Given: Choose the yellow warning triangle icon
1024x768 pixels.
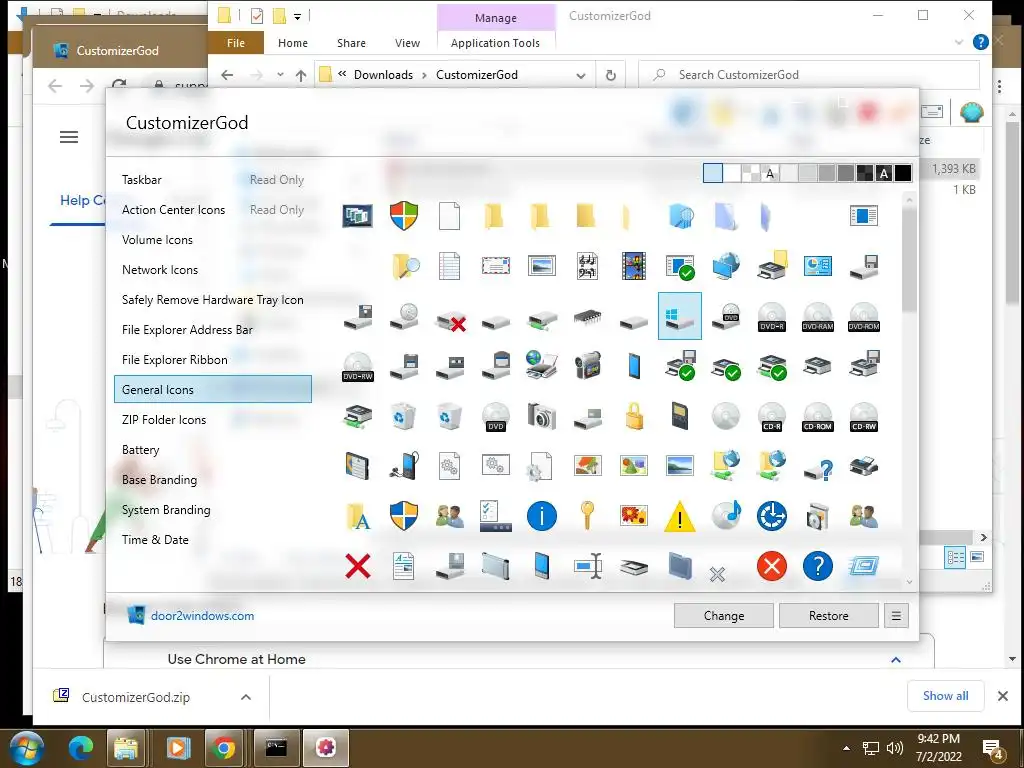Looking at the screenshot, I should point(680,517).
